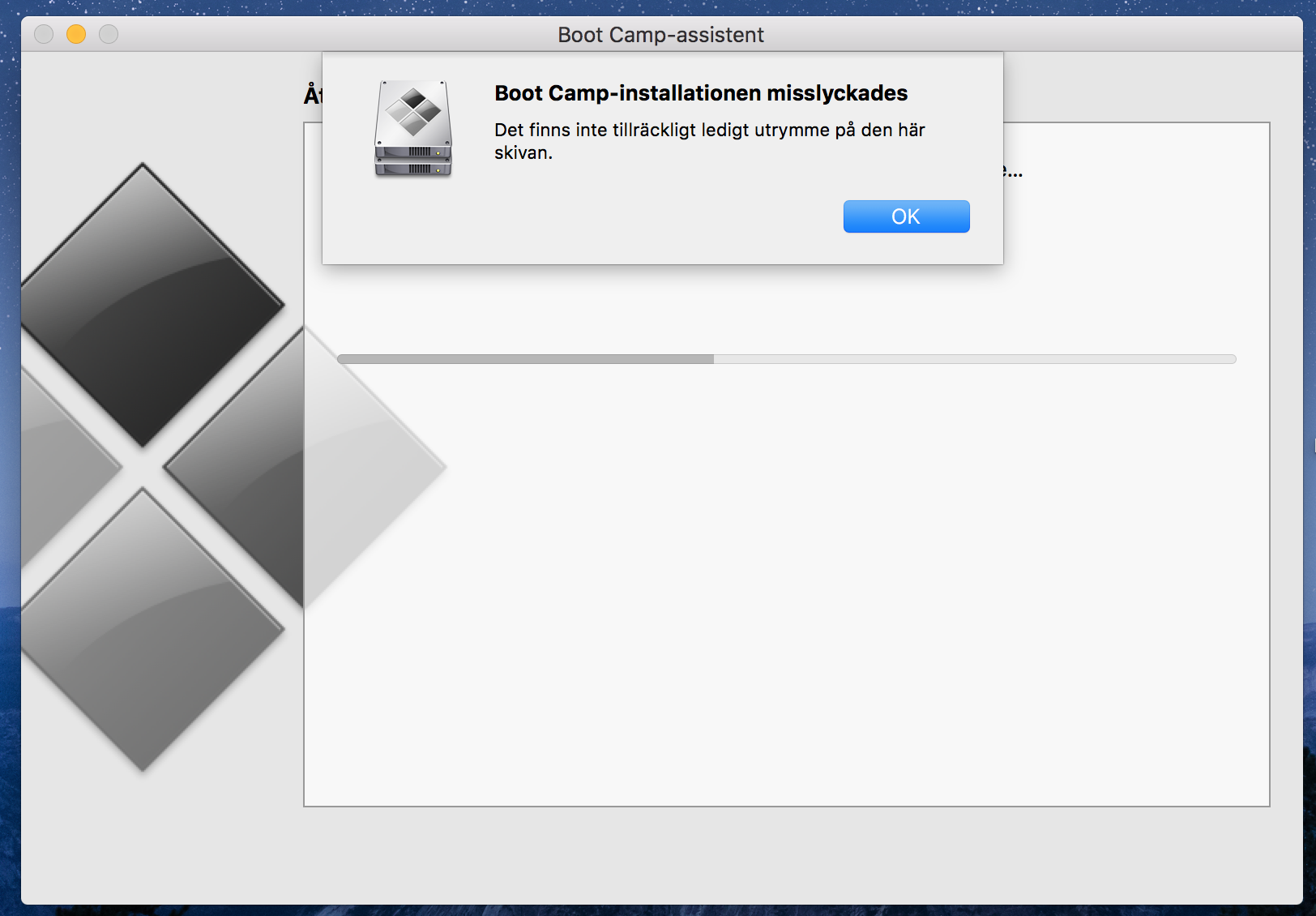Click the OK button in the error dialog

[906, 216]
